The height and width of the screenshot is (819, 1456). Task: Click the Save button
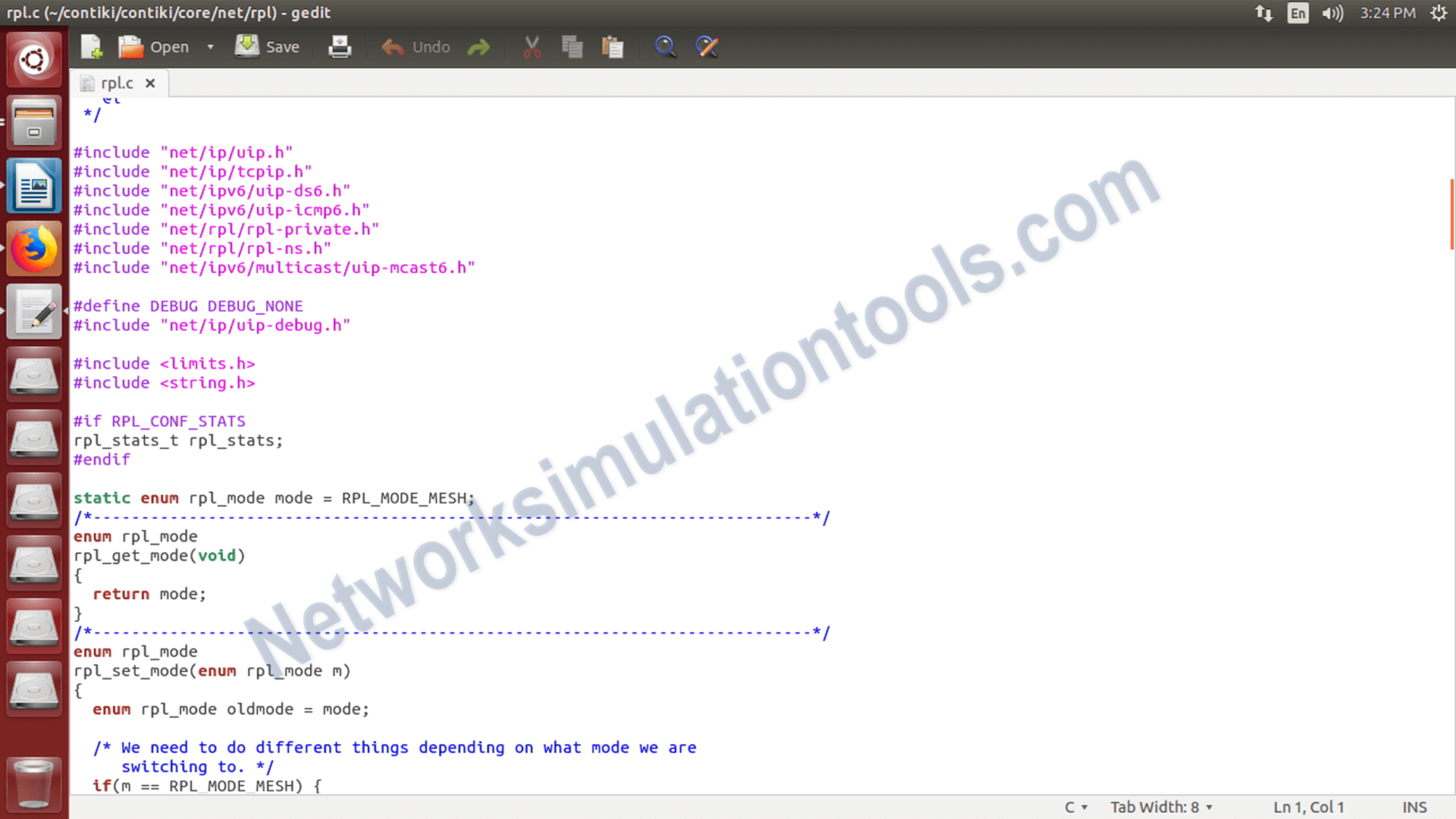268,46
